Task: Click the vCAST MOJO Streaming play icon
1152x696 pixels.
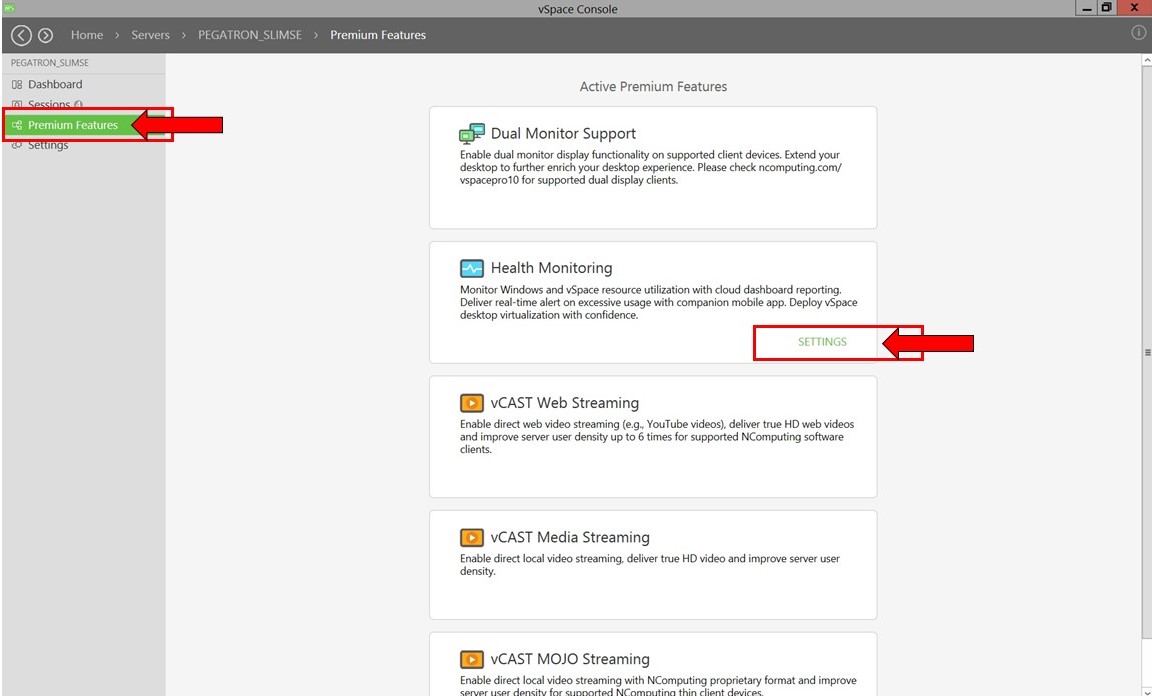Action: (x=472, y=659)
